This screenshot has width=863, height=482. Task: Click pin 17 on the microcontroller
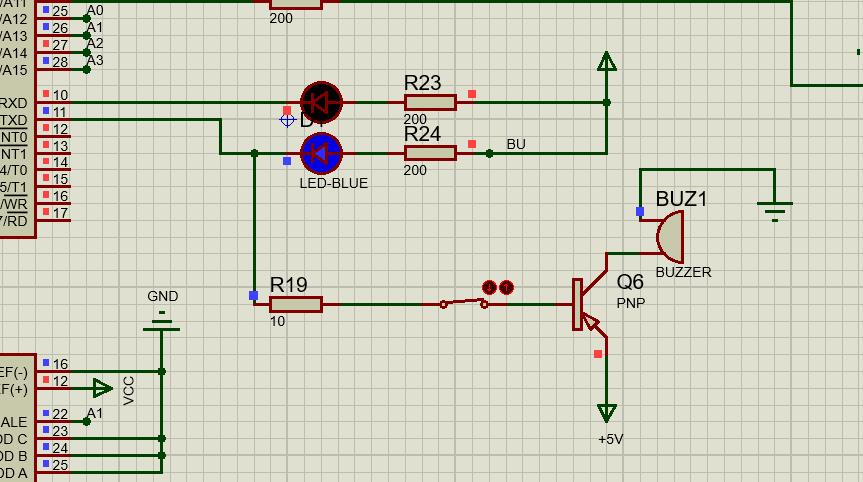click(53, 220)
